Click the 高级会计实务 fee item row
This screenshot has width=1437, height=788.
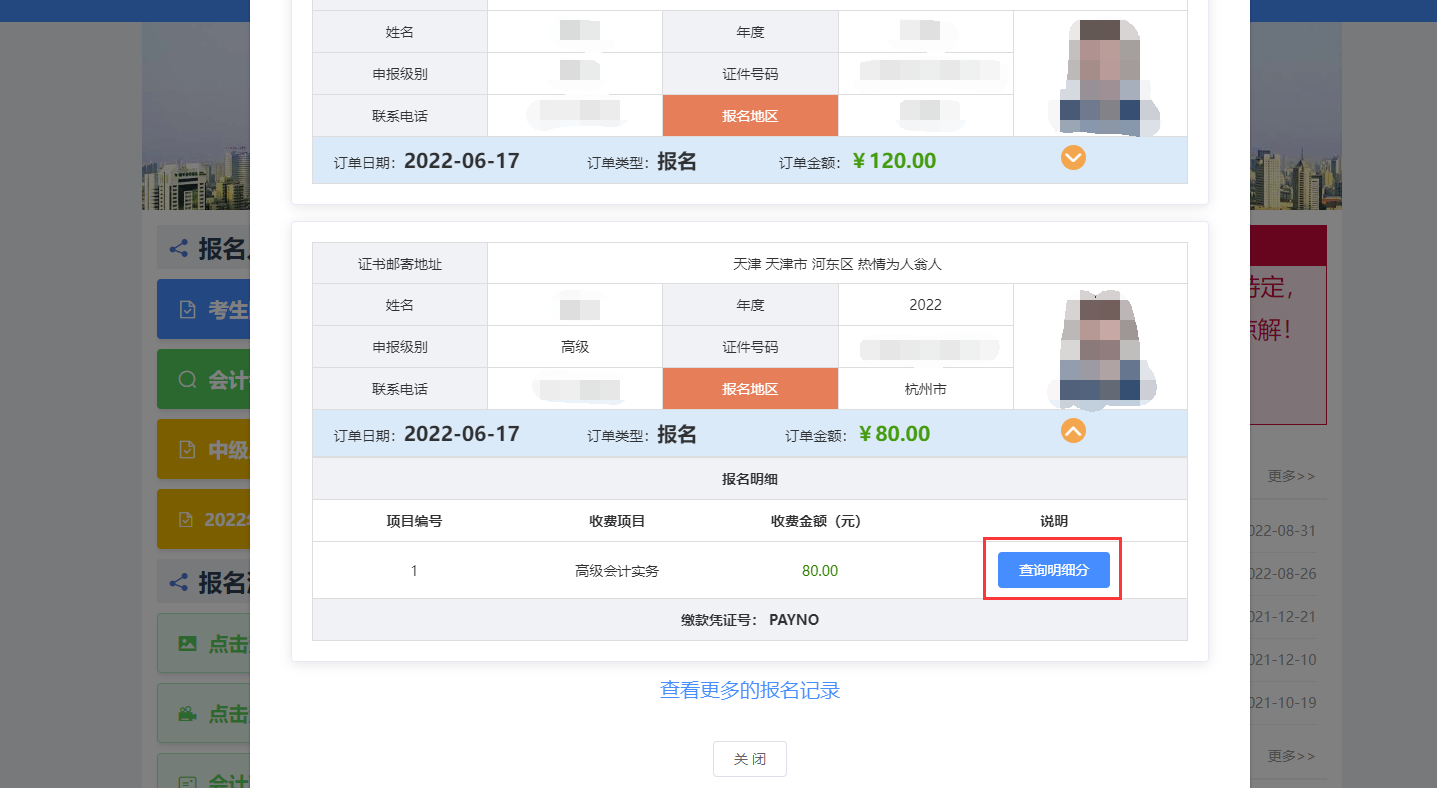[x=617, y=571]
